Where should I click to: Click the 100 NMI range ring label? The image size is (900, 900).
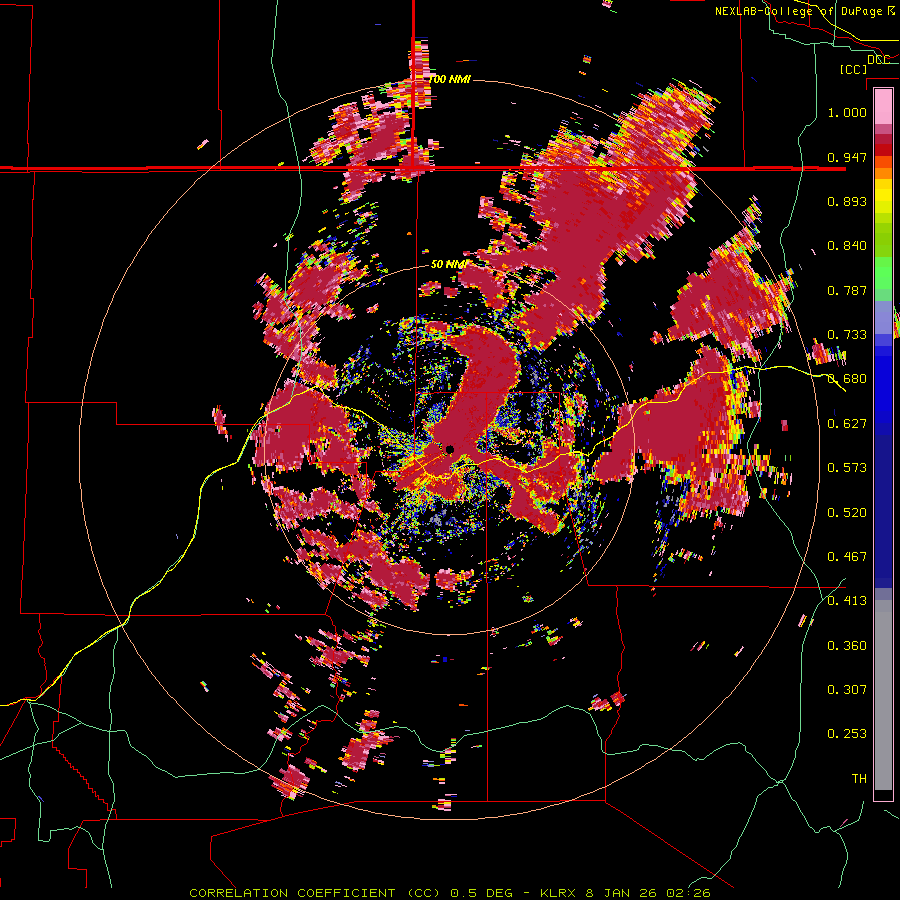tap(450, 79)
